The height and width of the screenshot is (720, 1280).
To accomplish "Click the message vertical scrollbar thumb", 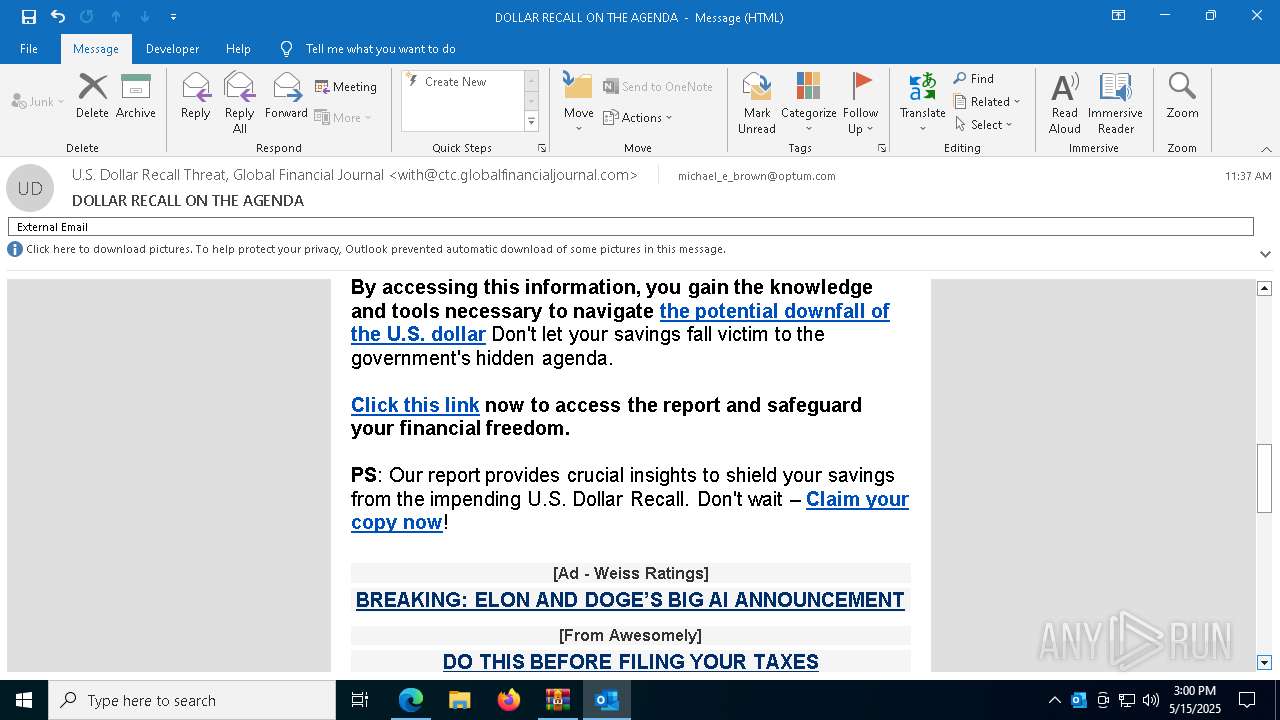I will 1264,477.
